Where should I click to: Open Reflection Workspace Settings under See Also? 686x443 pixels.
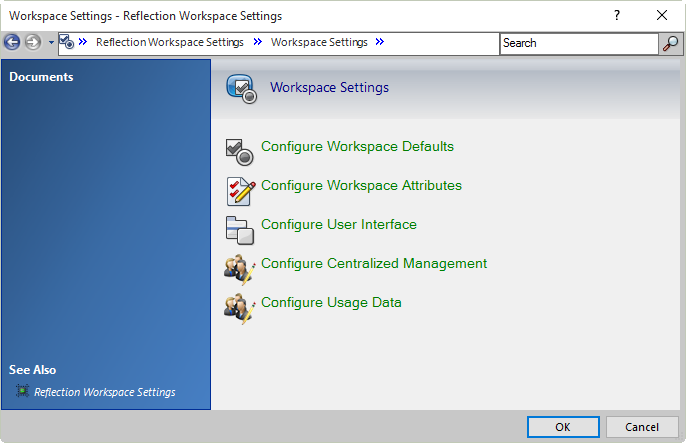coord(104,392)
